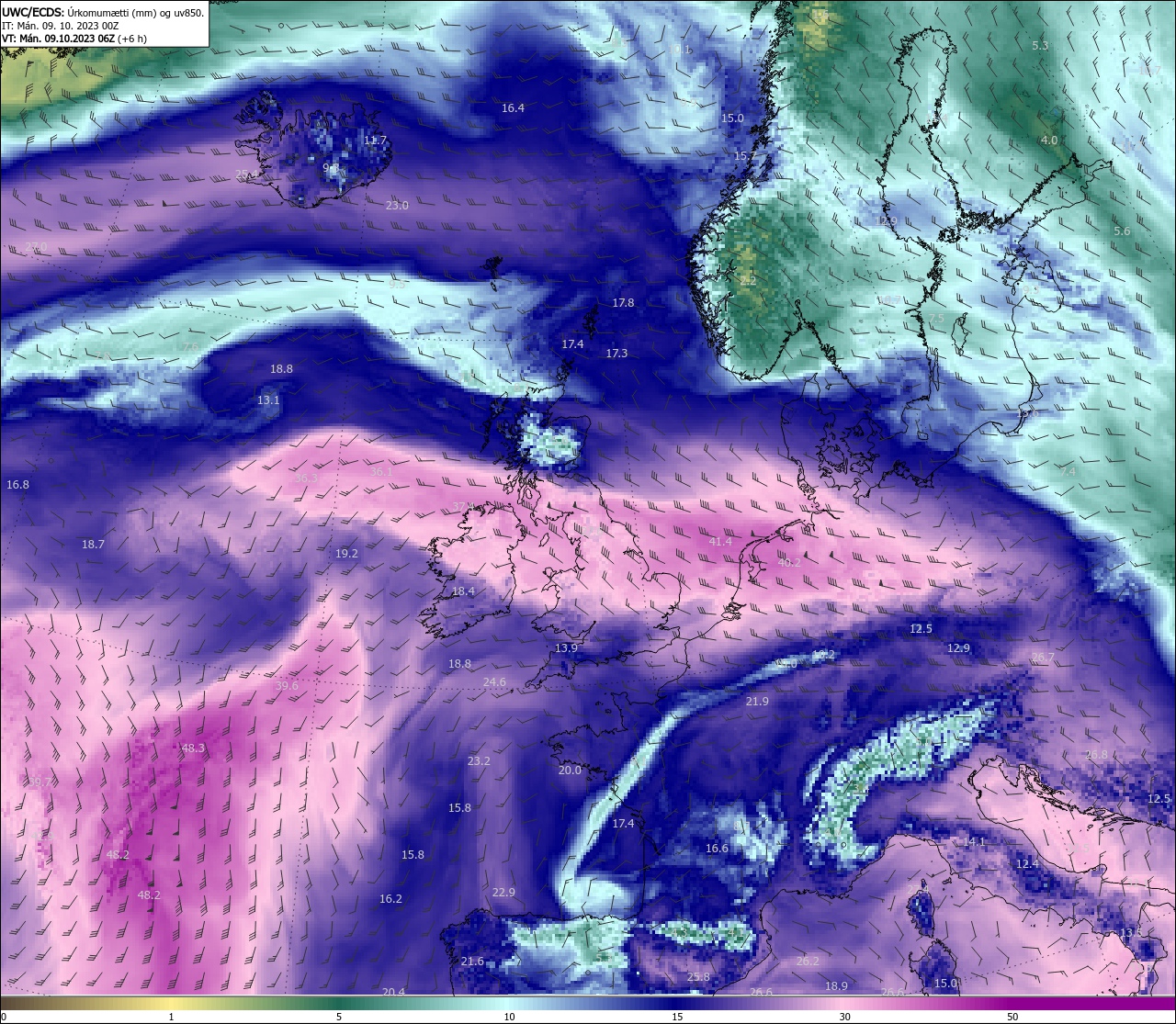Click the 16.6 value over southern France

pyautogui.click(x=717, y=849)
